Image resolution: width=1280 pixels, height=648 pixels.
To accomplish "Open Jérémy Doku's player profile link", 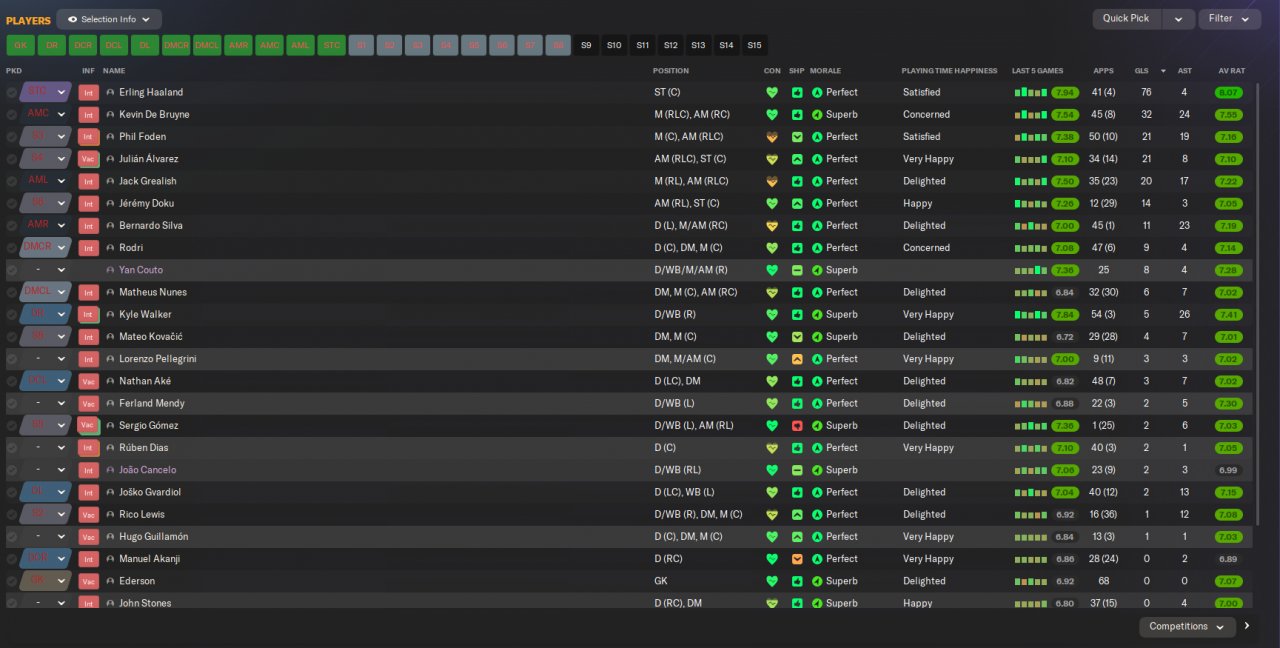I will 146,203.
